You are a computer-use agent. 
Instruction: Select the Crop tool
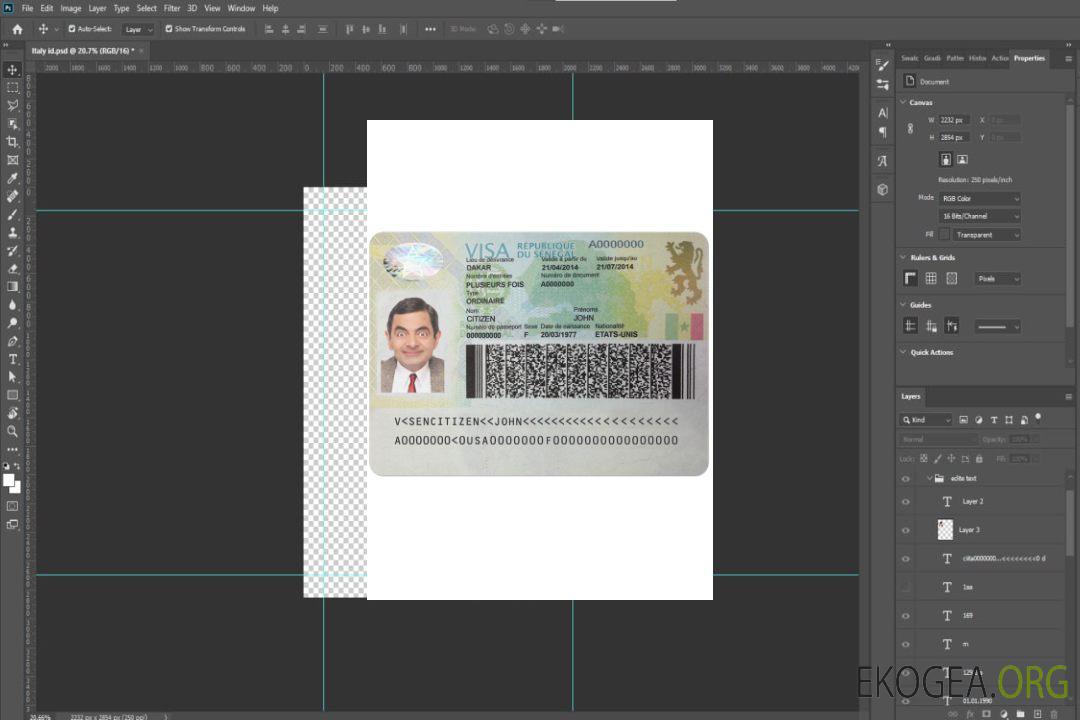[12, 142]
